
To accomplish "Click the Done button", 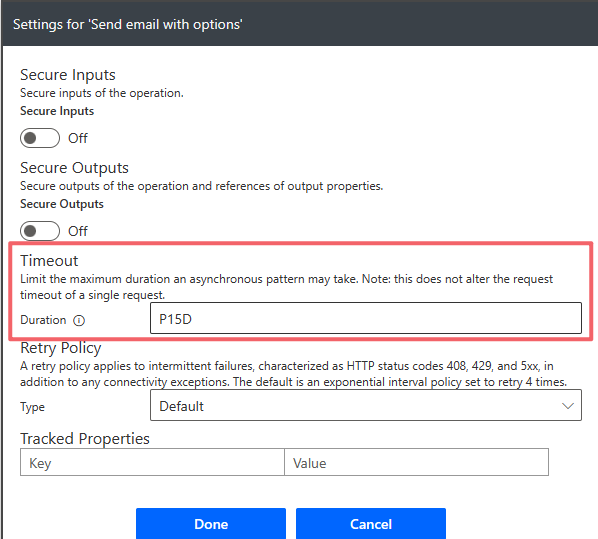I will [x=211, y=524].
